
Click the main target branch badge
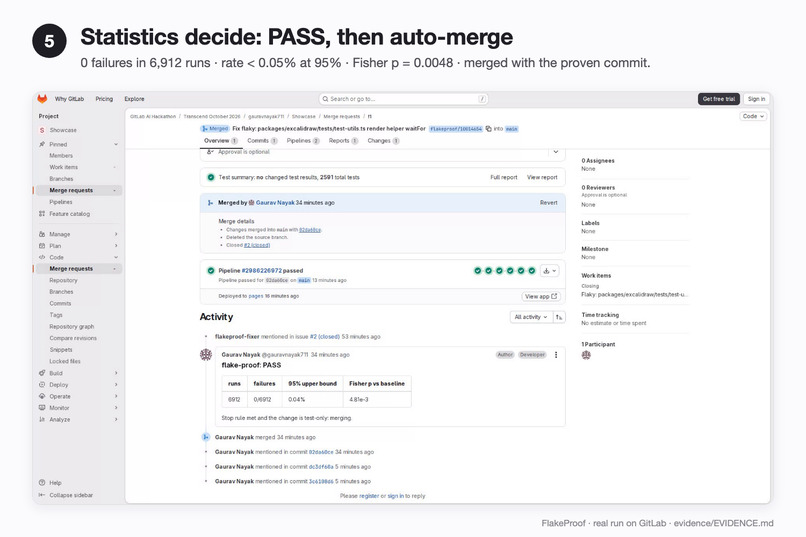coord(511,129)
